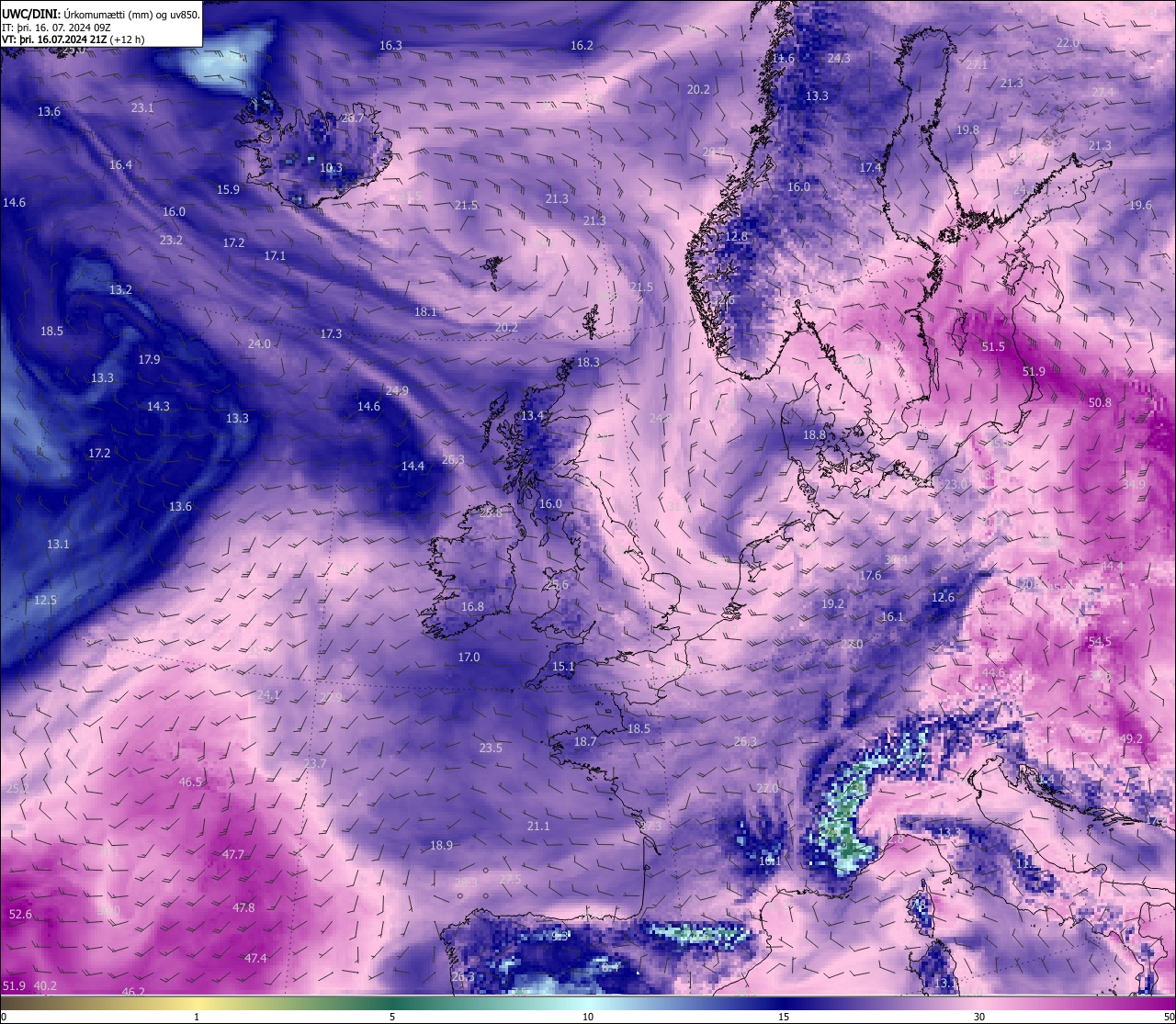
Task: Click the 23.1 value west of Iceland
Action: (142, 107)
